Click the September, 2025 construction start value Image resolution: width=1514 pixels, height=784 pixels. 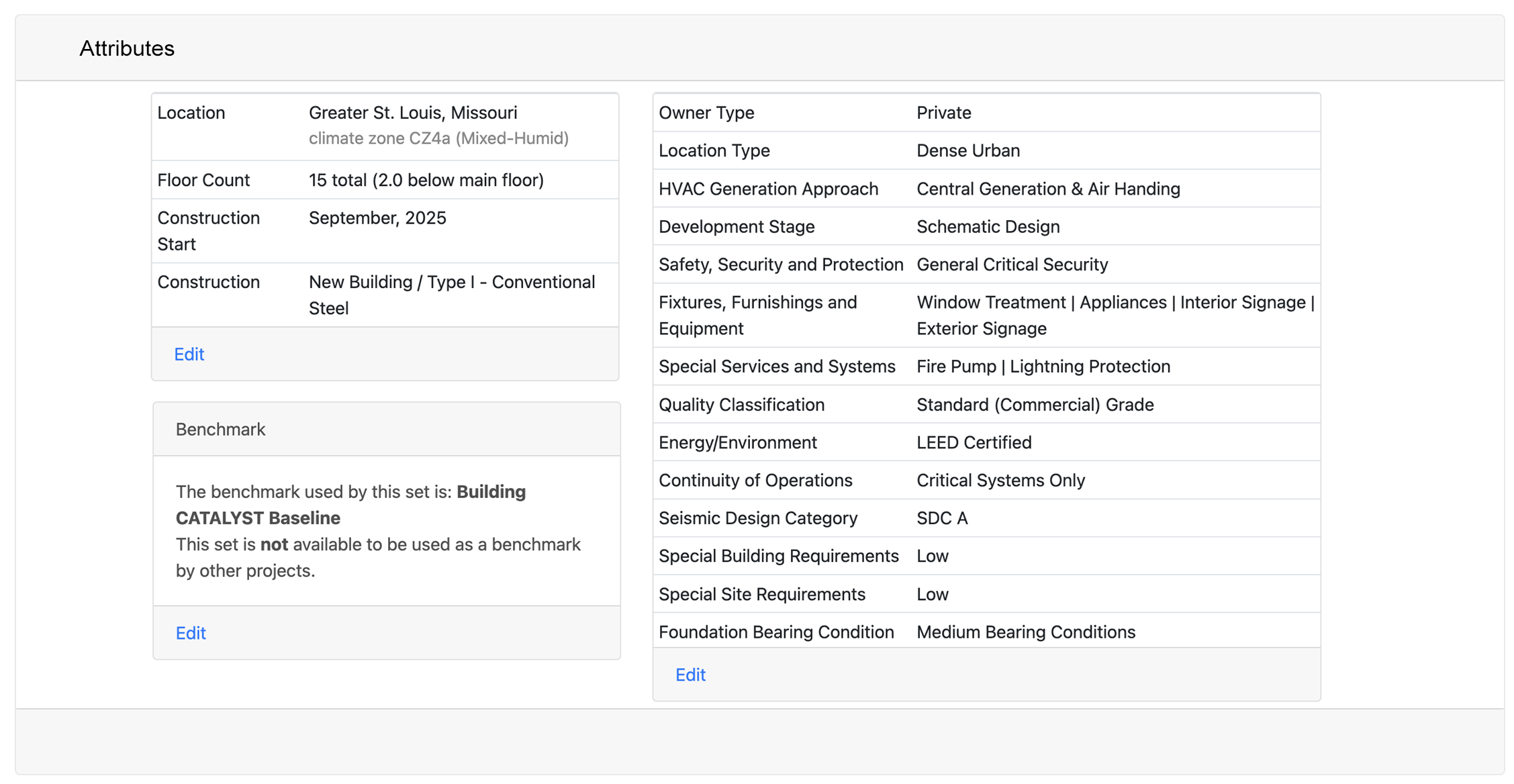377,218
